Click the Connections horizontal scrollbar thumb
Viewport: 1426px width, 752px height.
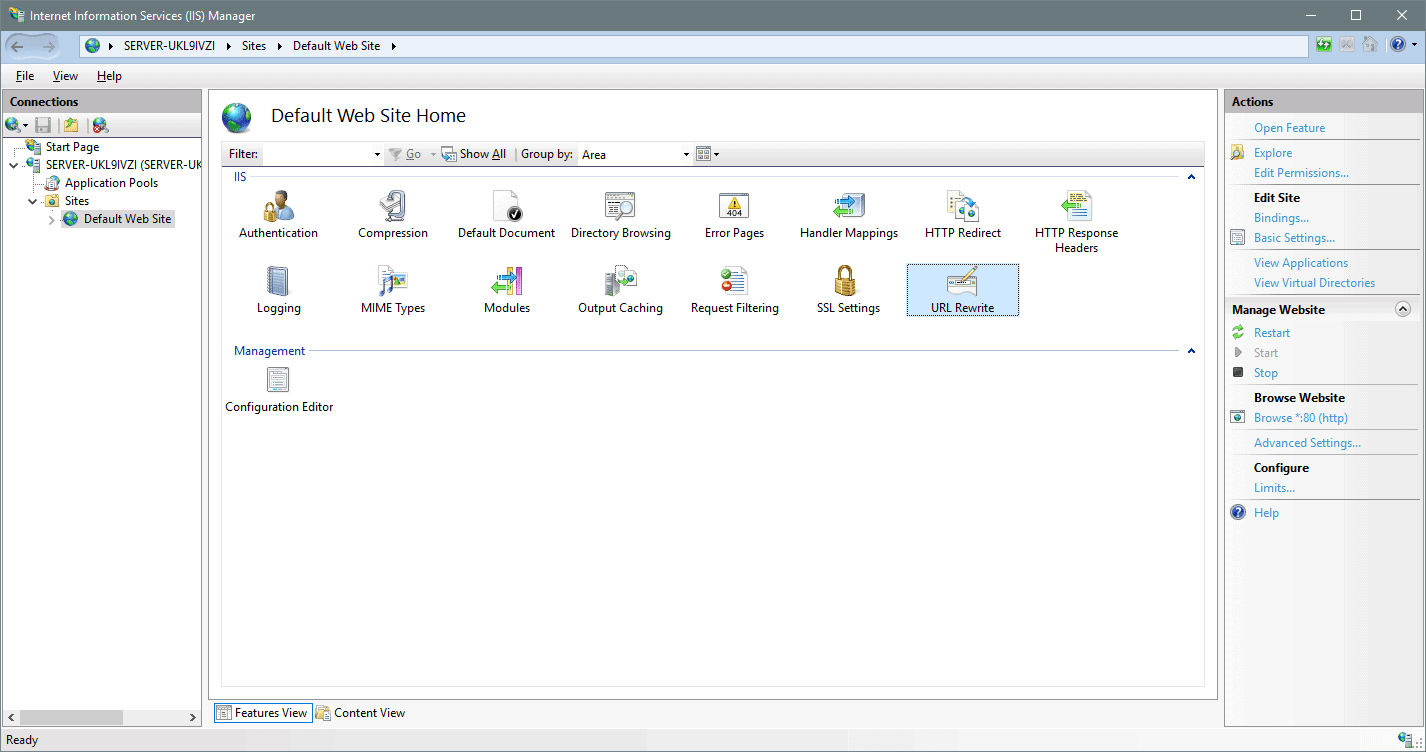pos(71,718)
